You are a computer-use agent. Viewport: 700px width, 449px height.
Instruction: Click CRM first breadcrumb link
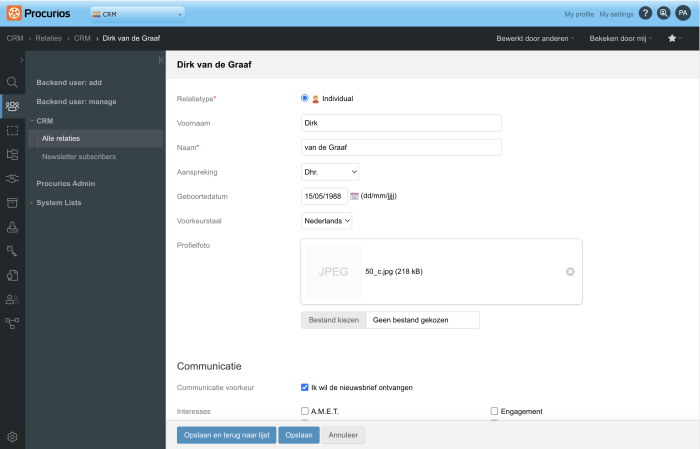tap(15, 38)
